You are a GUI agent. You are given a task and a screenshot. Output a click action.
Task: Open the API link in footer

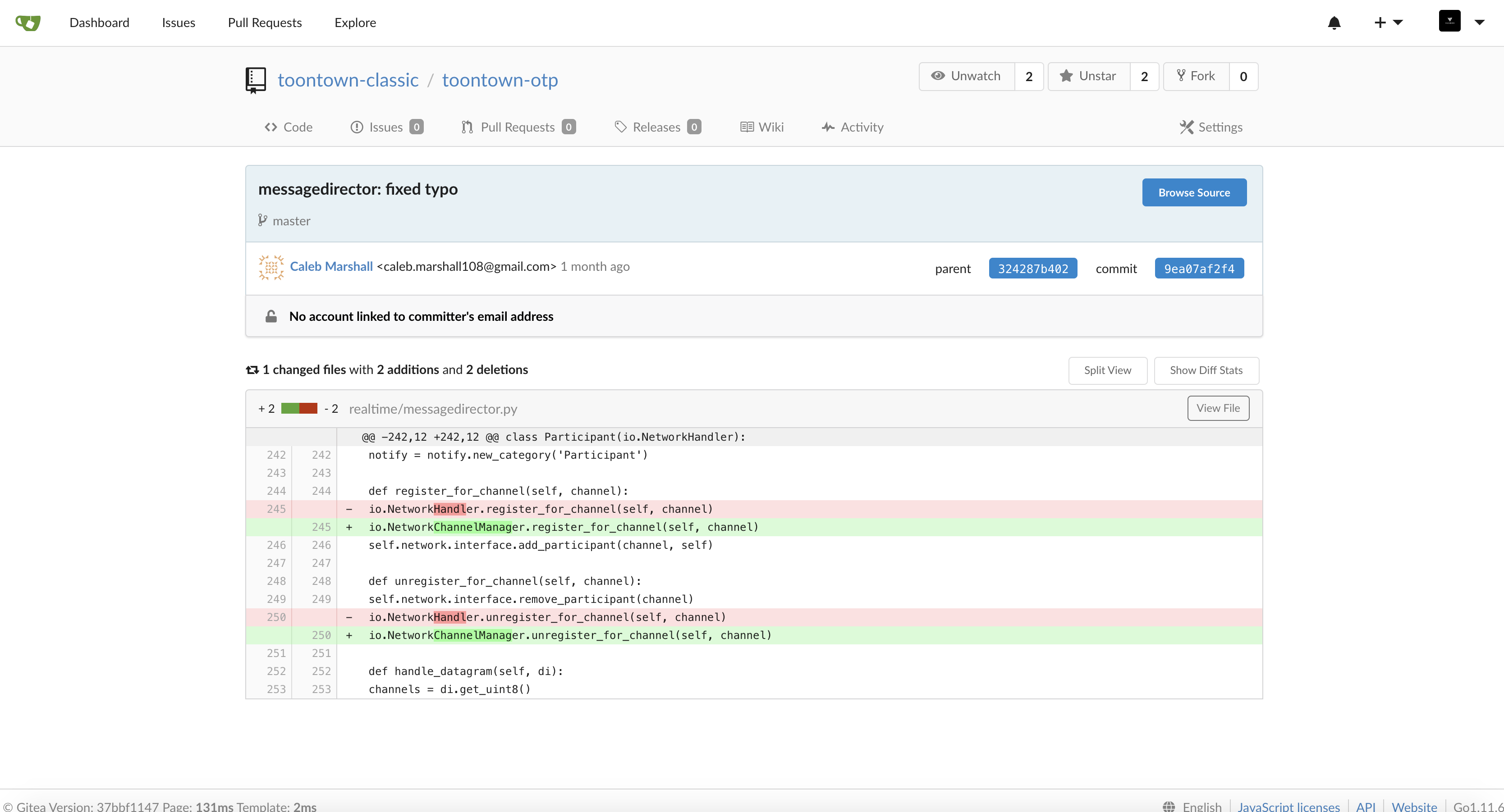[1366, 807]
